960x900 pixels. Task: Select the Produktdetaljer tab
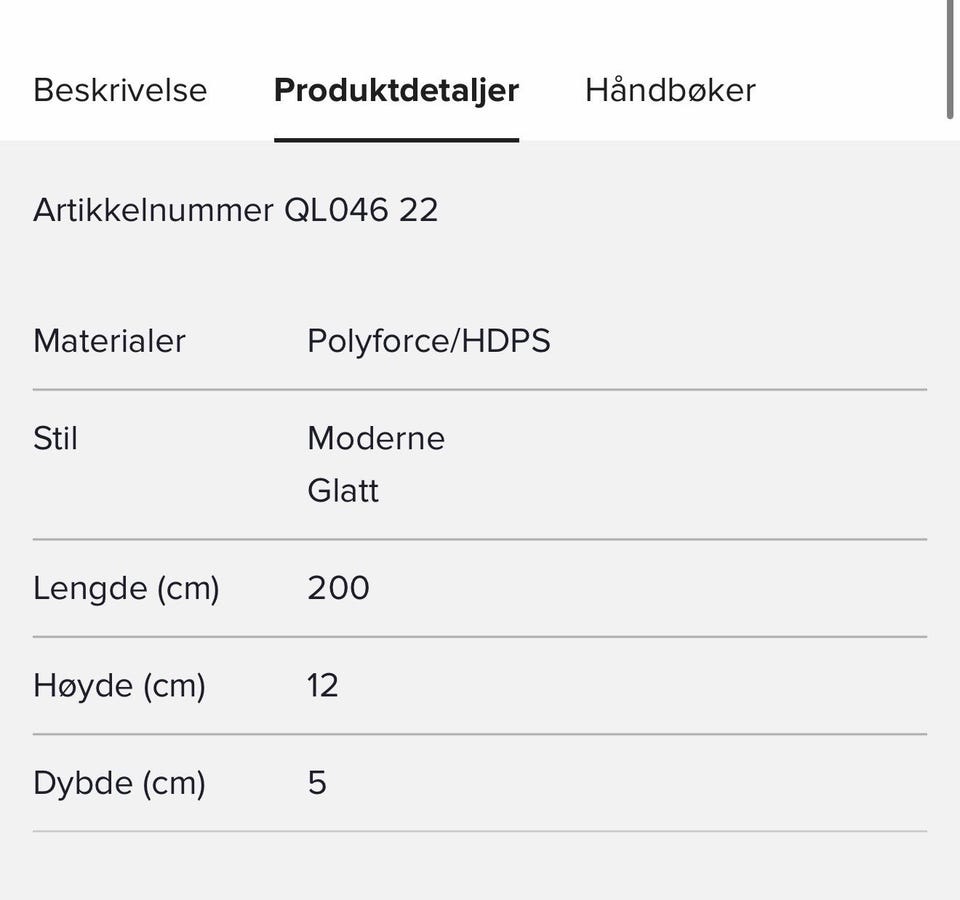(x=396, y=90)
